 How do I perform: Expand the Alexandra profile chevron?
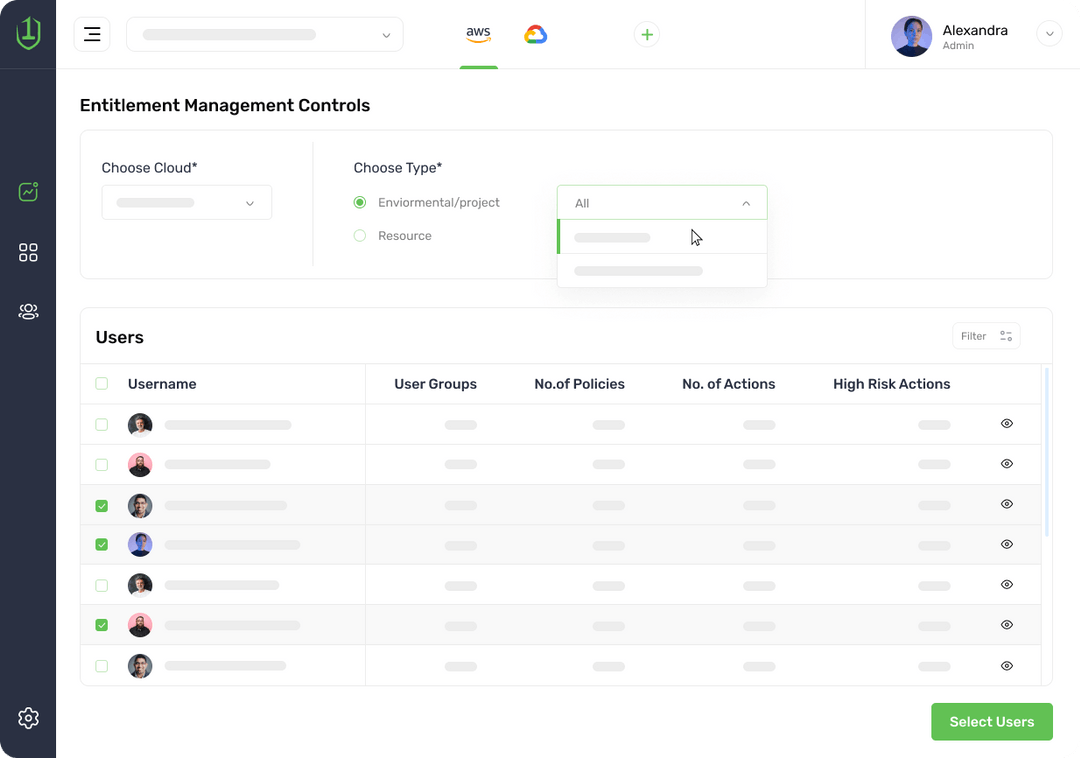coord(1049,34)
